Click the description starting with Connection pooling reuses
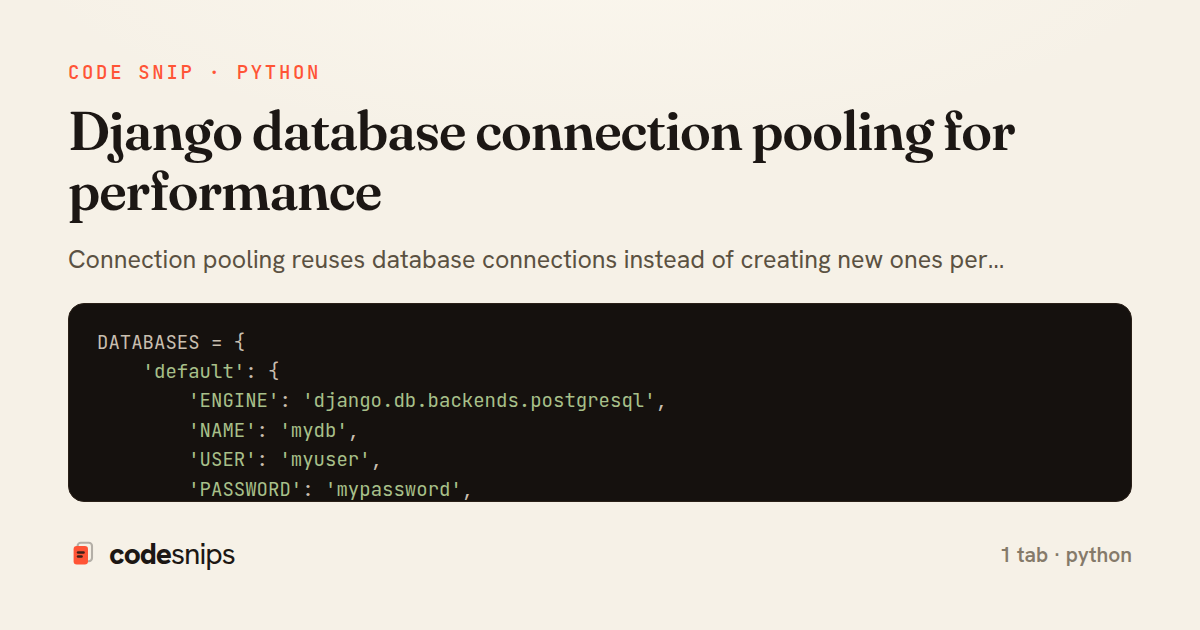1200x630 pixels. (x=536, y=261)
